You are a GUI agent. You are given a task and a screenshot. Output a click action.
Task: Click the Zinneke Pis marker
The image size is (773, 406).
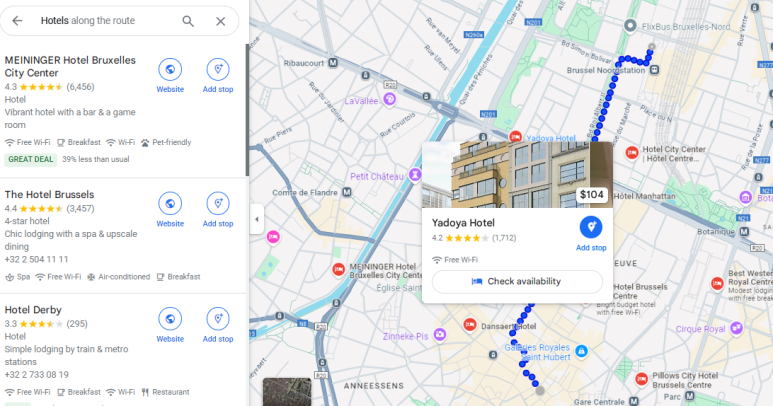click(440, 335)
